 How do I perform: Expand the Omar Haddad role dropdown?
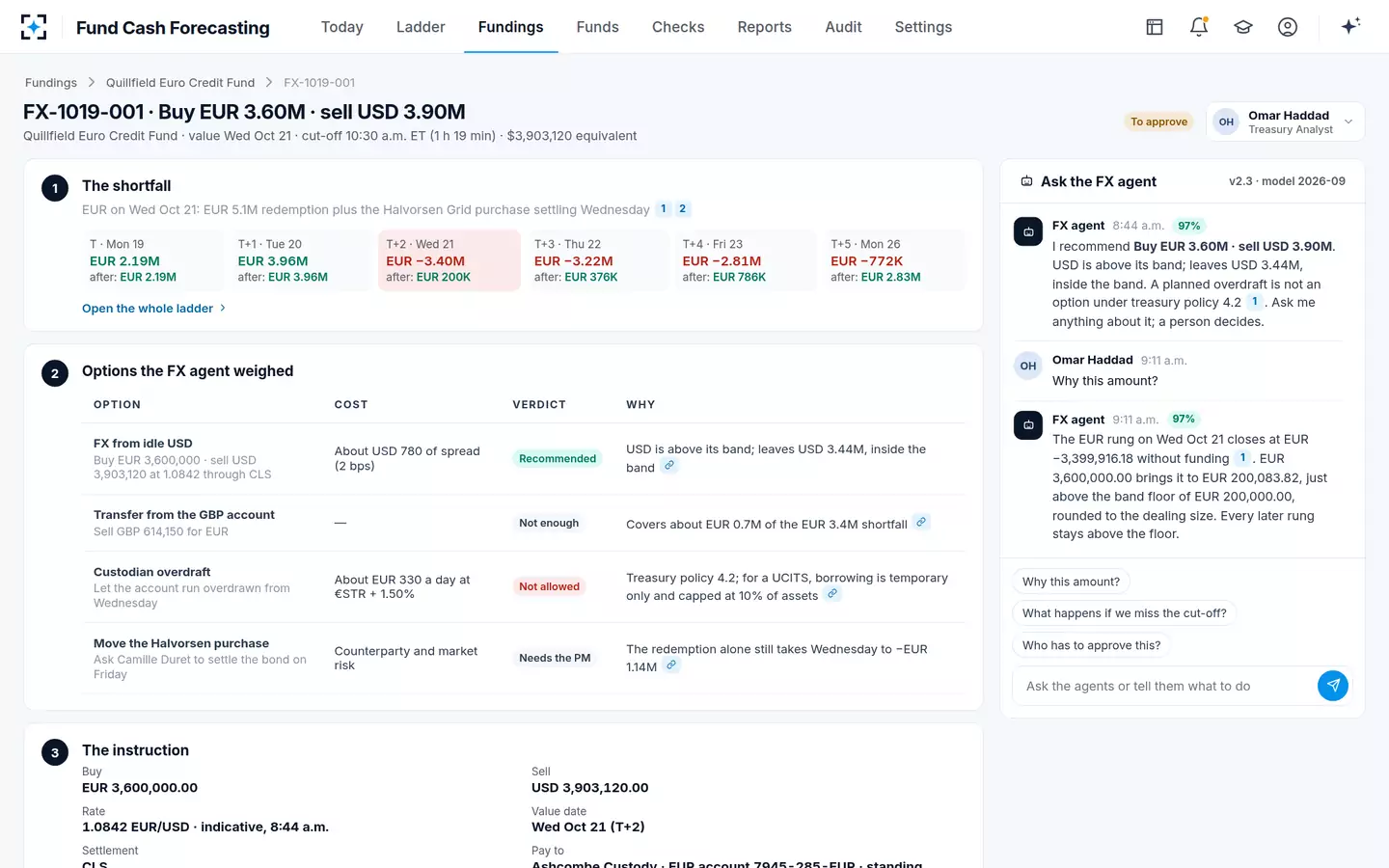1285,122
